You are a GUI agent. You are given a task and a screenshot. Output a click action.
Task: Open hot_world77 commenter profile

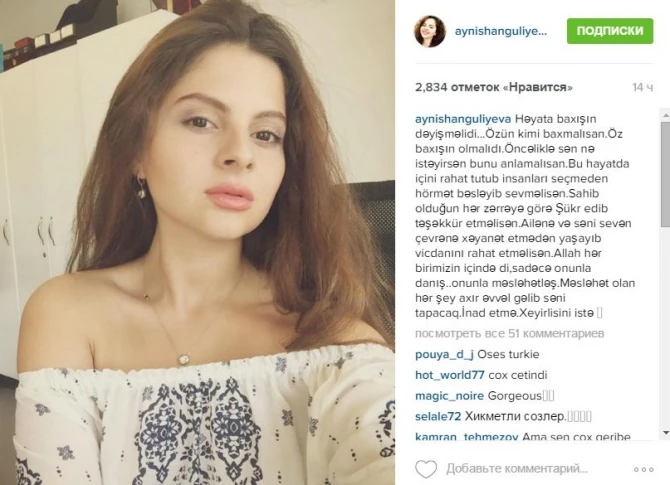click(450, 375)
